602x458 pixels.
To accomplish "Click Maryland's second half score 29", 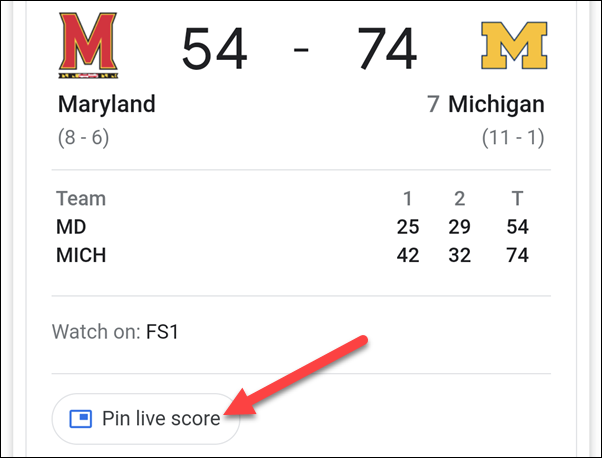I will coord(460,227).
